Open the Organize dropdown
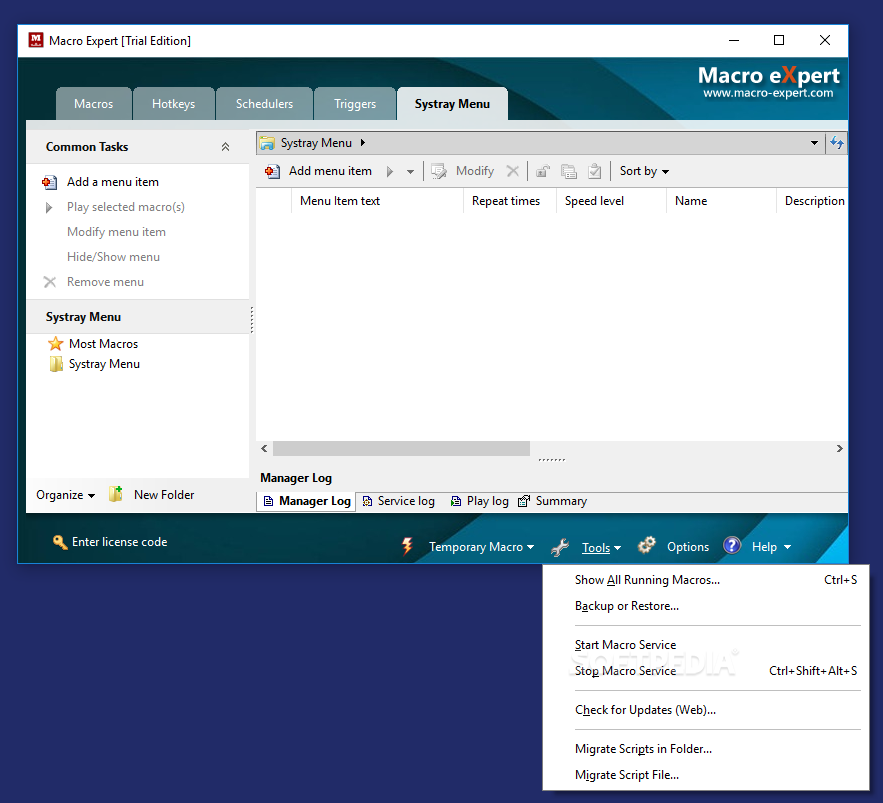The width and height of the screenshot is (883, 803). pos(65,495)
